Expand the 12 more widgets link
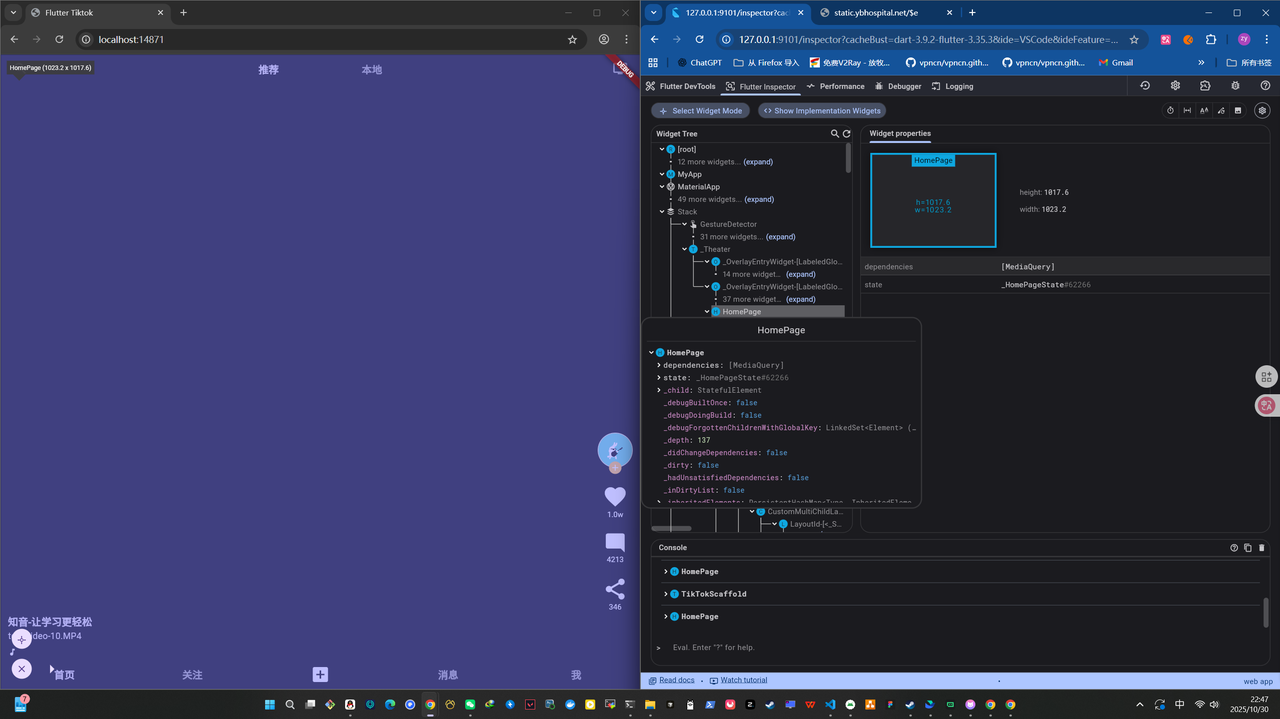The height and width of the screenshot is (719, 1280). pyautogui.click(x=758, y=162)
